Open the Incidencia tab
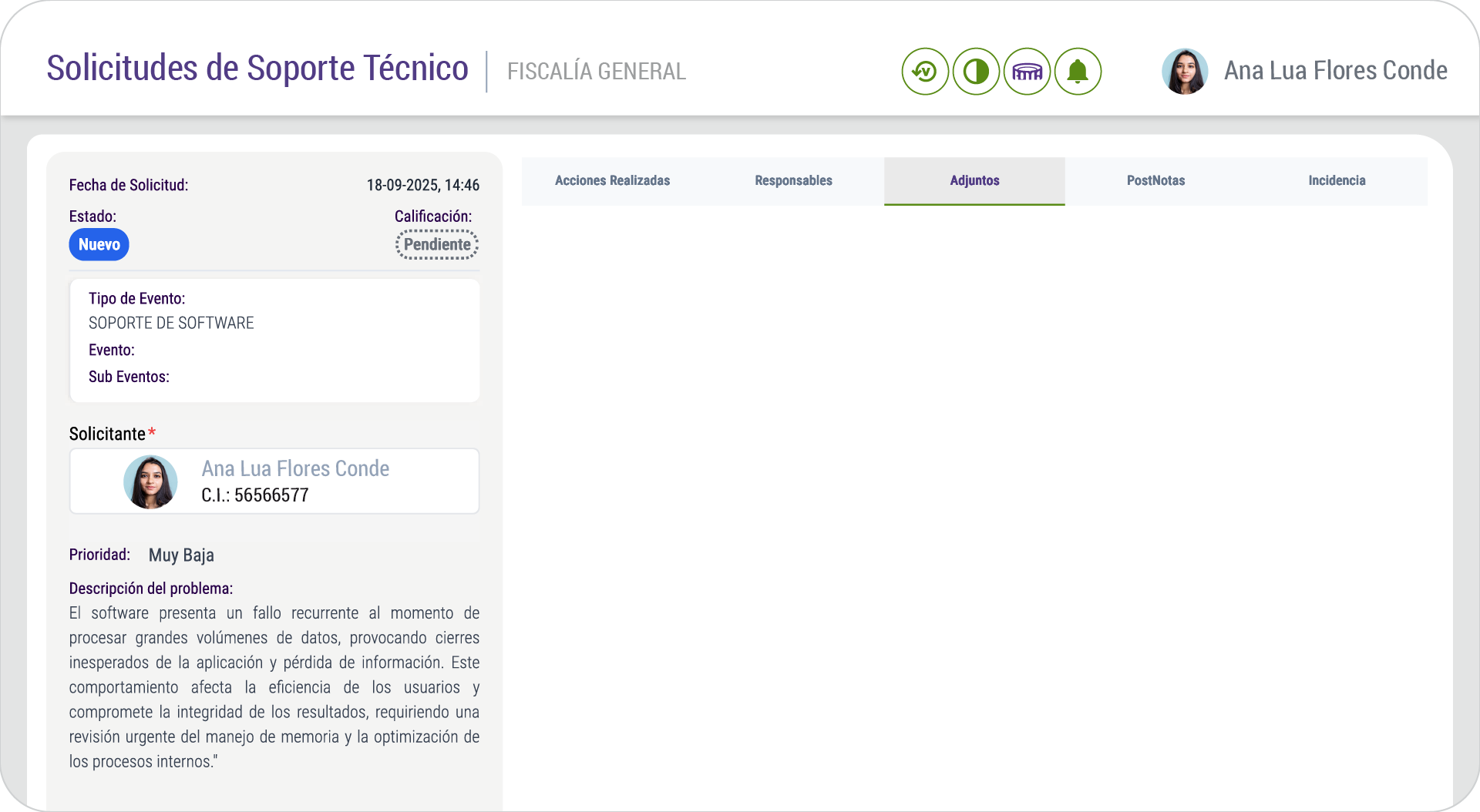The image size is (1480, 812). pos(1337,181)
